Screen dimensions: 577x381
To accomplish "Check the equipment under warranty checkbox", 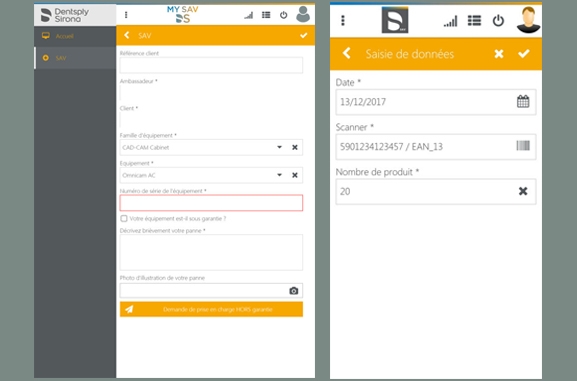I will 124,219.
